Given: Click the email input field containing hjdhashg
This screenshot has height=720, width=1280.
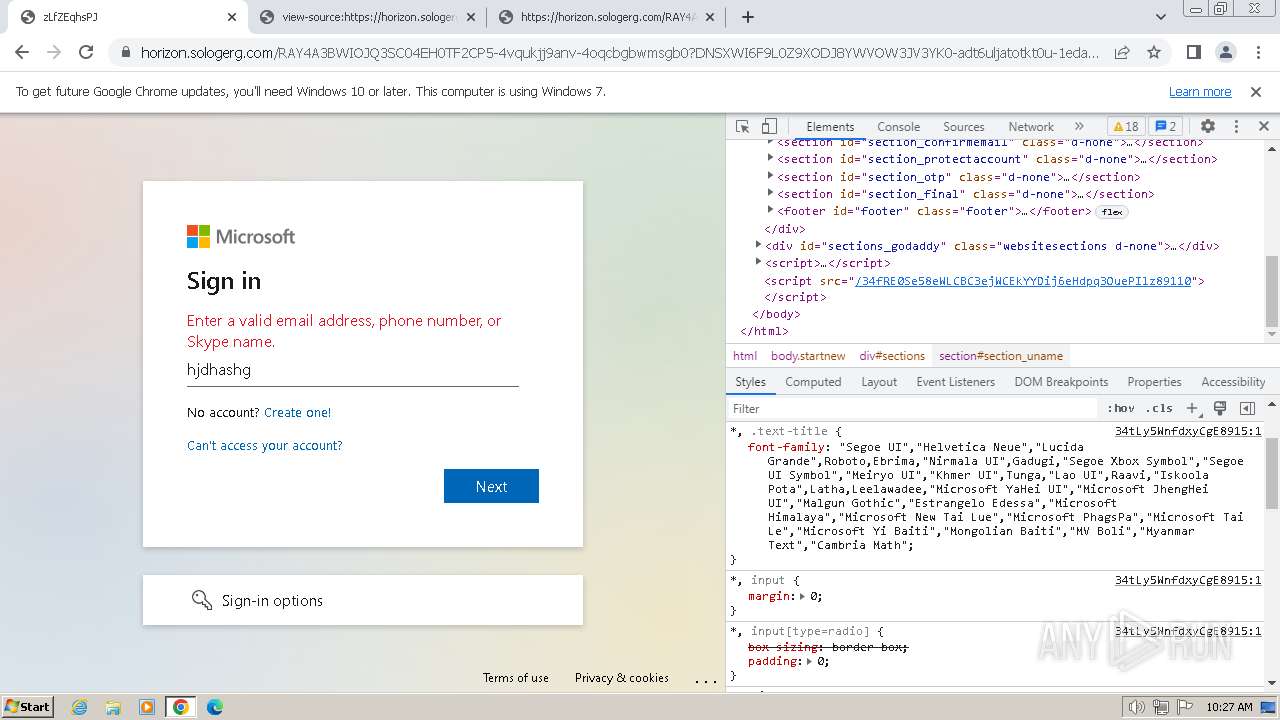Looking at the screenshot, I should [x=353, y=370].
